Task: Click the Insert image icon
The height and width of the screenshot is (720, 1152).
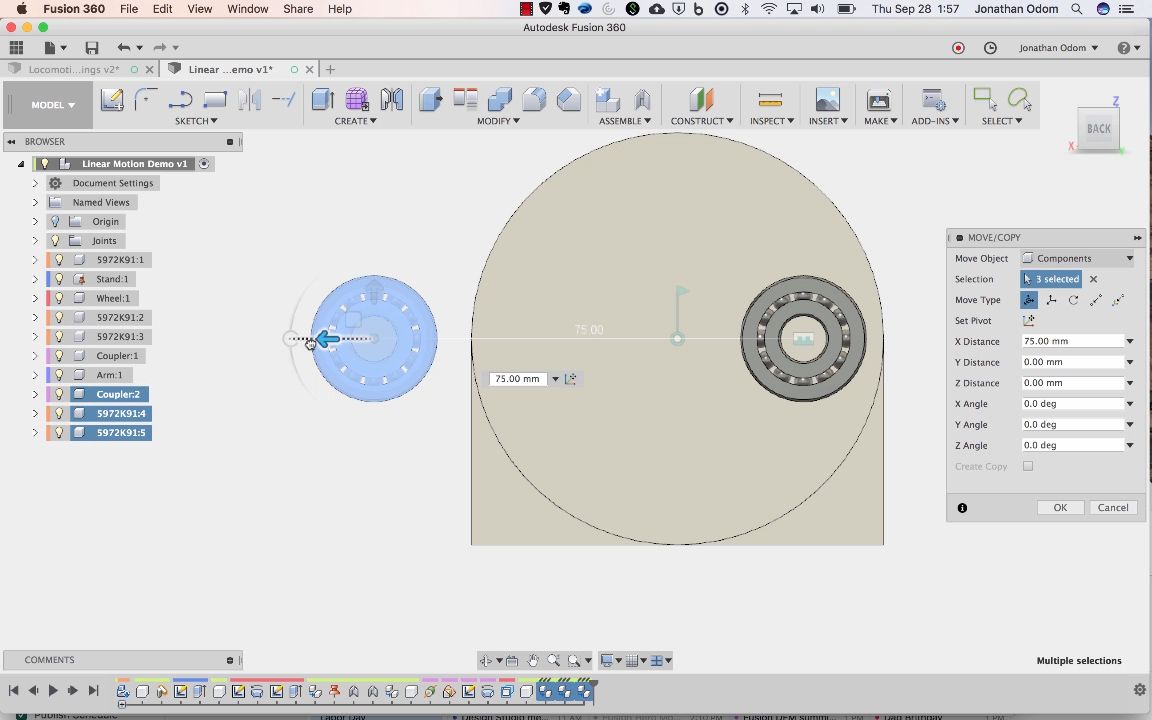Action: (x=827, y=99)
